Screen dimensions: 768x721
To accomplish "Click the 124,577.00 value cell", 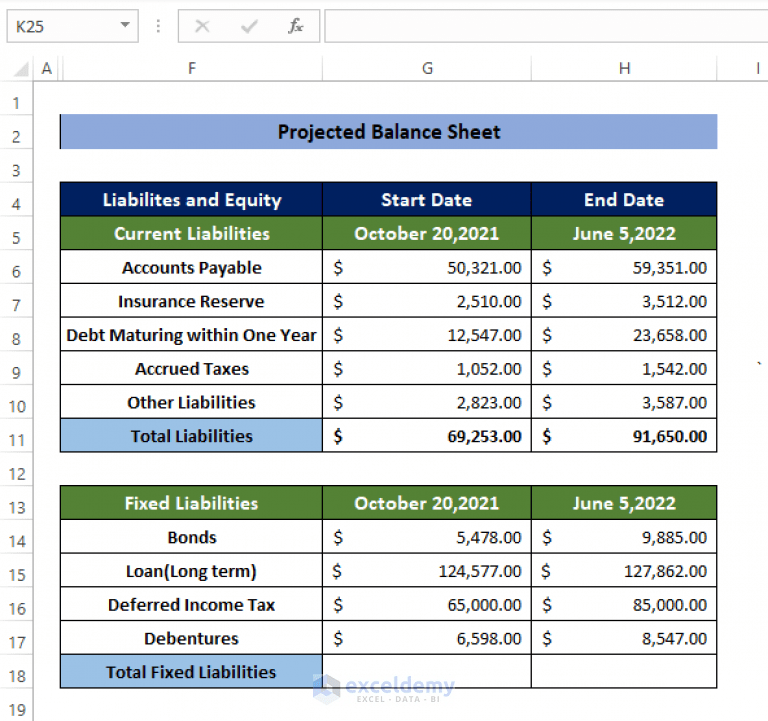I will click(427, 571).
